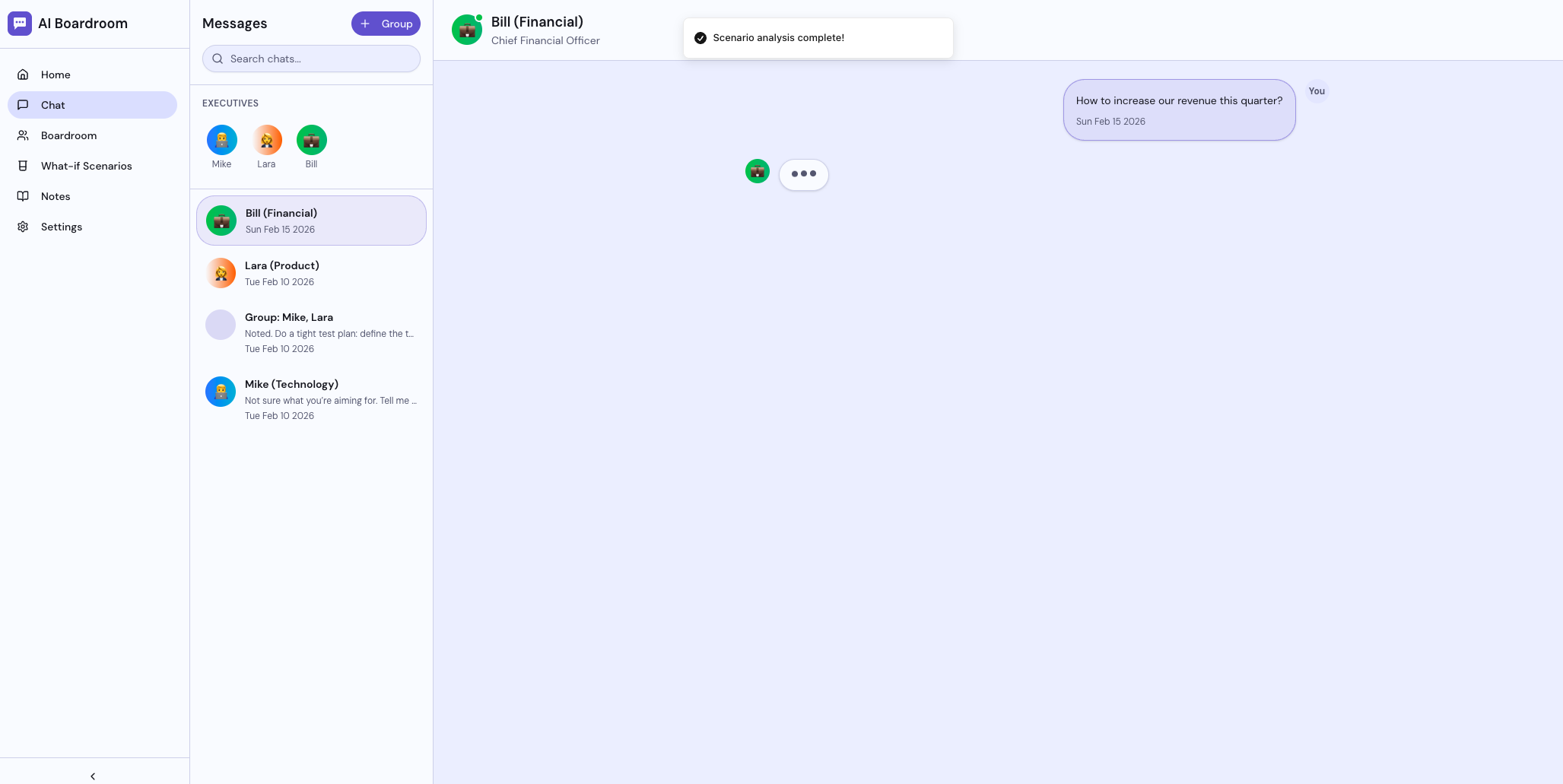The height and width of the screenshot is (784, 1563).
Task: Select Mike's avatar in Executives row
Action: coord(221,140)
